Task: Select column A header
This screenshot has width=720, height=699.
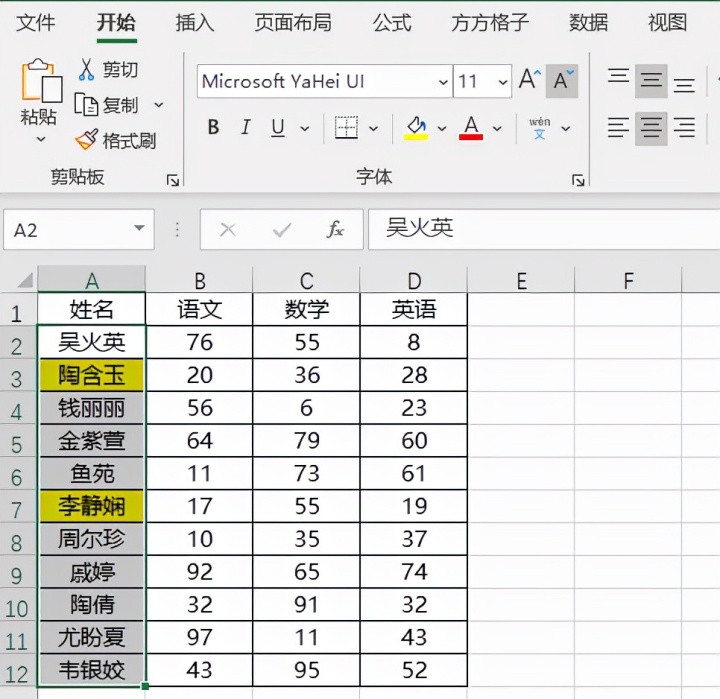Action: (92, 280)
